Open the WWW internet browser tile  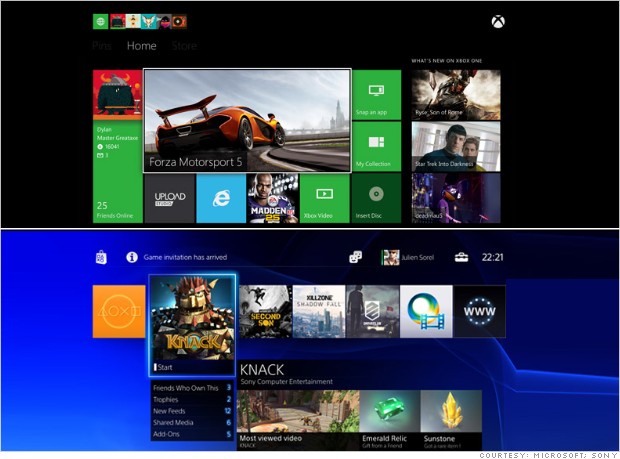point(480,312)
